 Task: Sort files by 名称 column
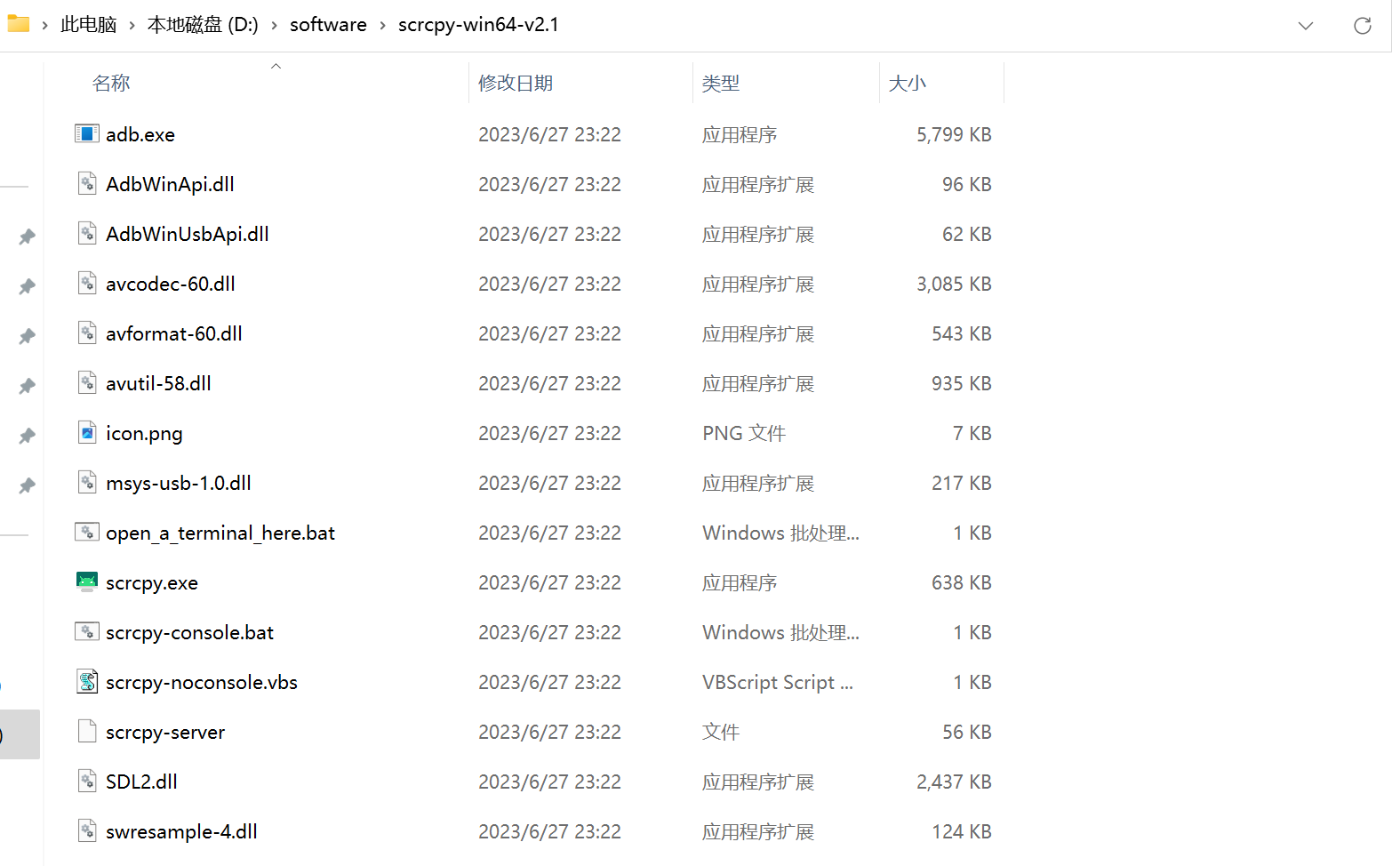(111, 83)
